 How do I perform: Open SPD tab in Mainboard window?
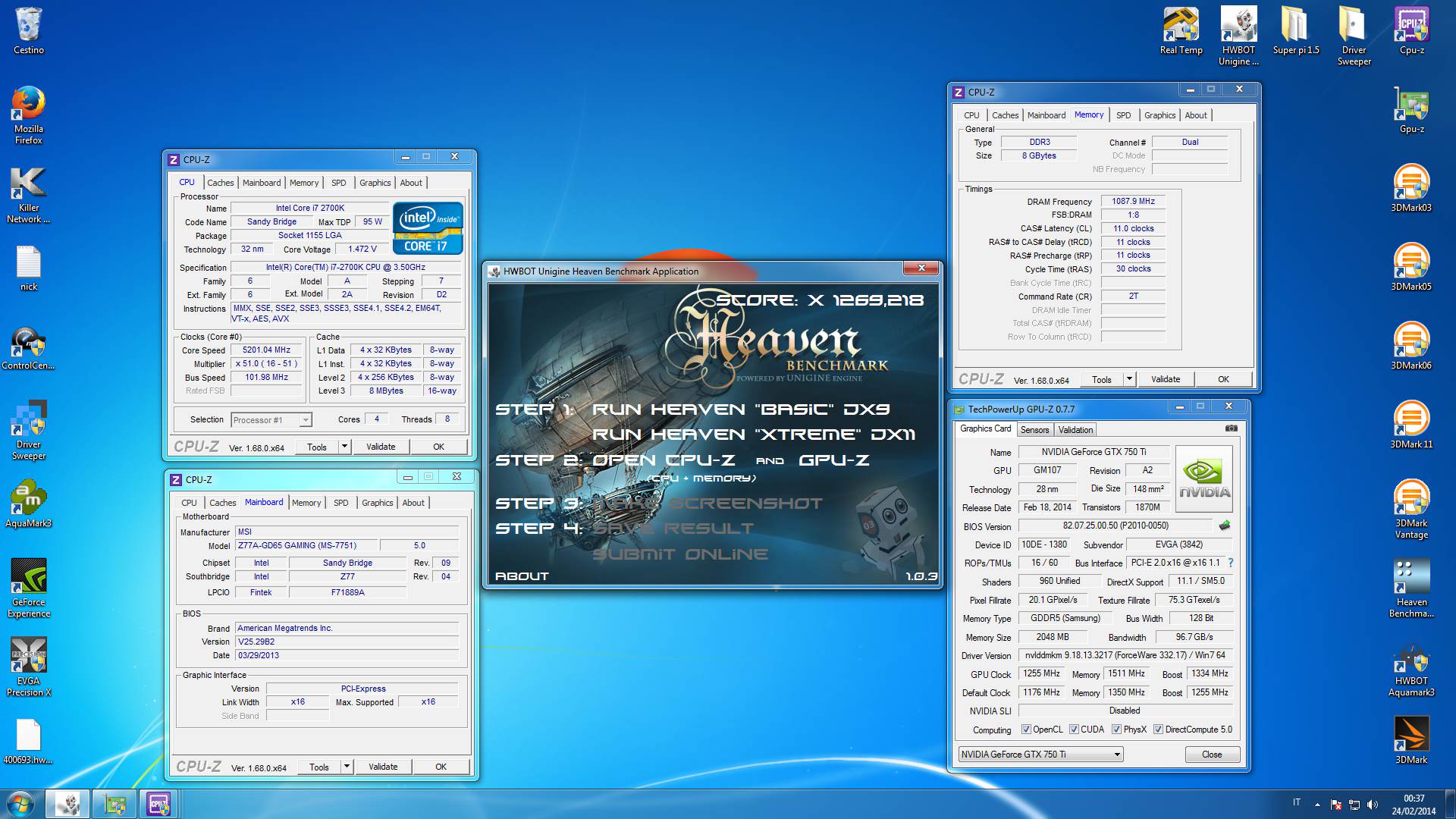point(341,503)
